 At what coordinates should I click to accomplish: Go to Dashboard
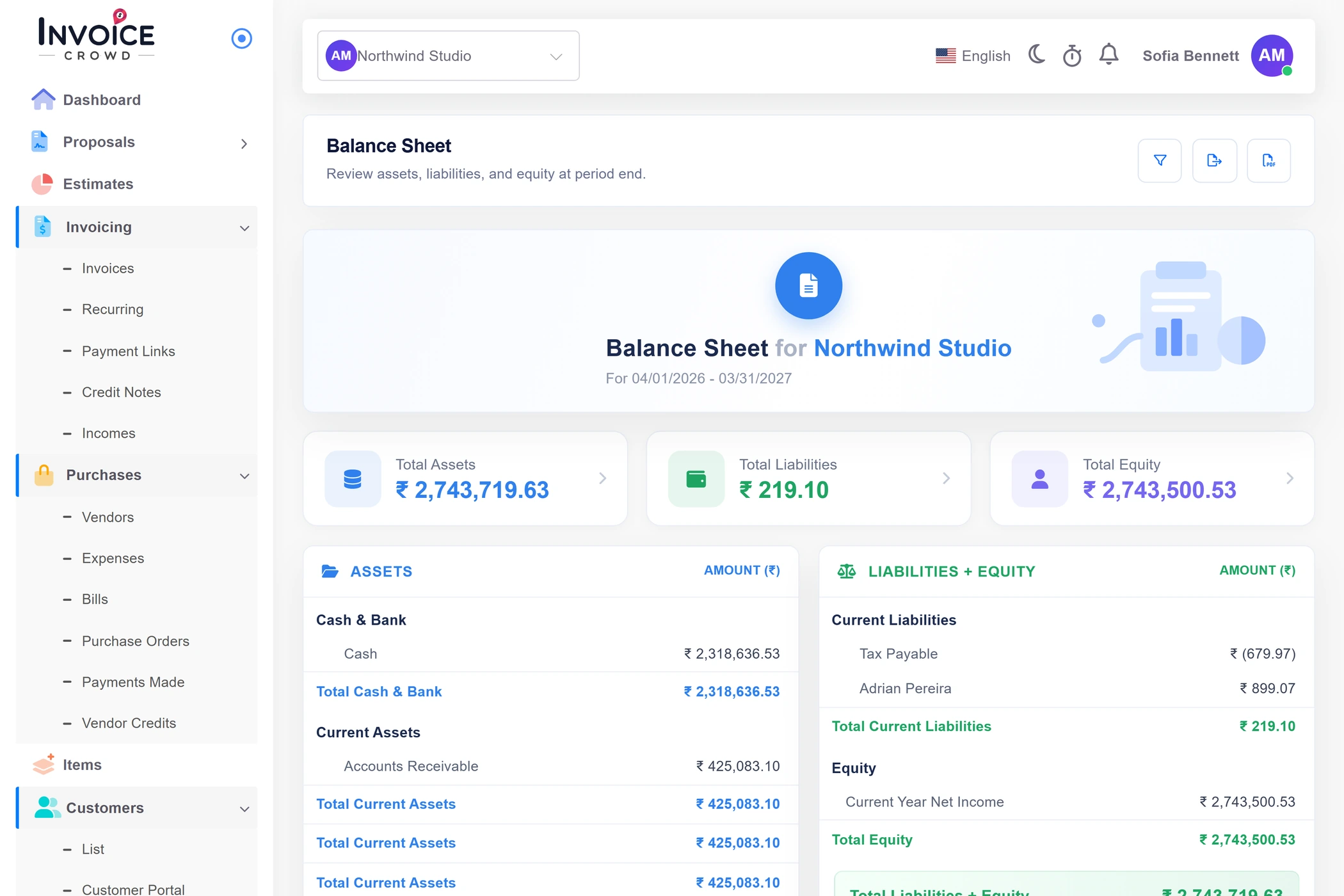point(102,100)
